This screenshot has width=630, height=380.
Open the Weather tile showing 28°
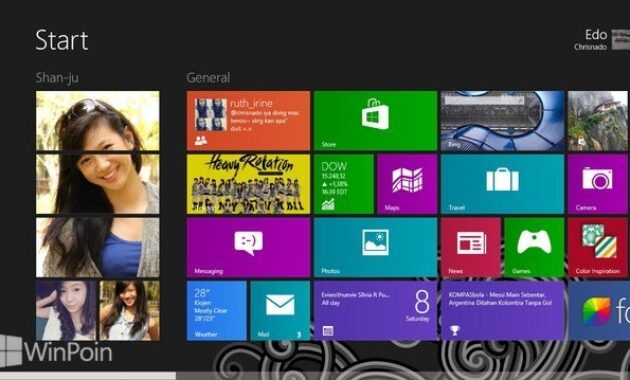pyautogui.click(x=217, y=311)
